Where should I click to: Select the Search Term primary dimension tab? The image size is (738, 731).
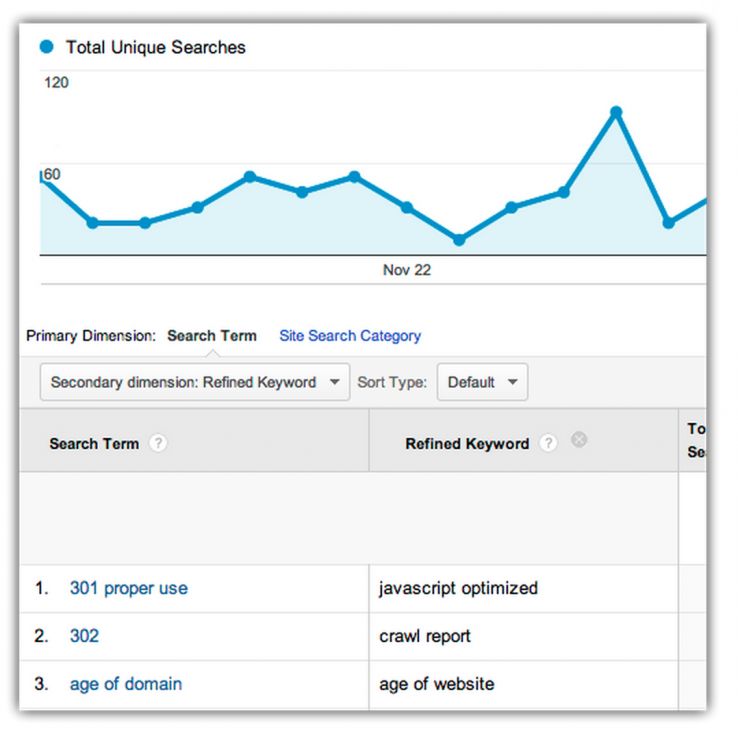[211, 336]
